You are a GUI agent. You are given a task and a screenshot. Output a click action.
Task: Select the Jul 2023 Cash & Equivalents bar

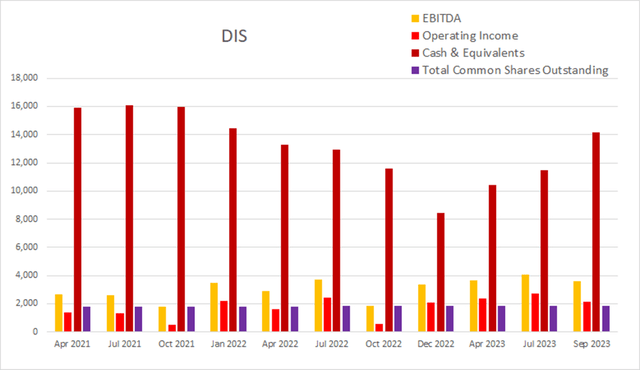(544, 250)
